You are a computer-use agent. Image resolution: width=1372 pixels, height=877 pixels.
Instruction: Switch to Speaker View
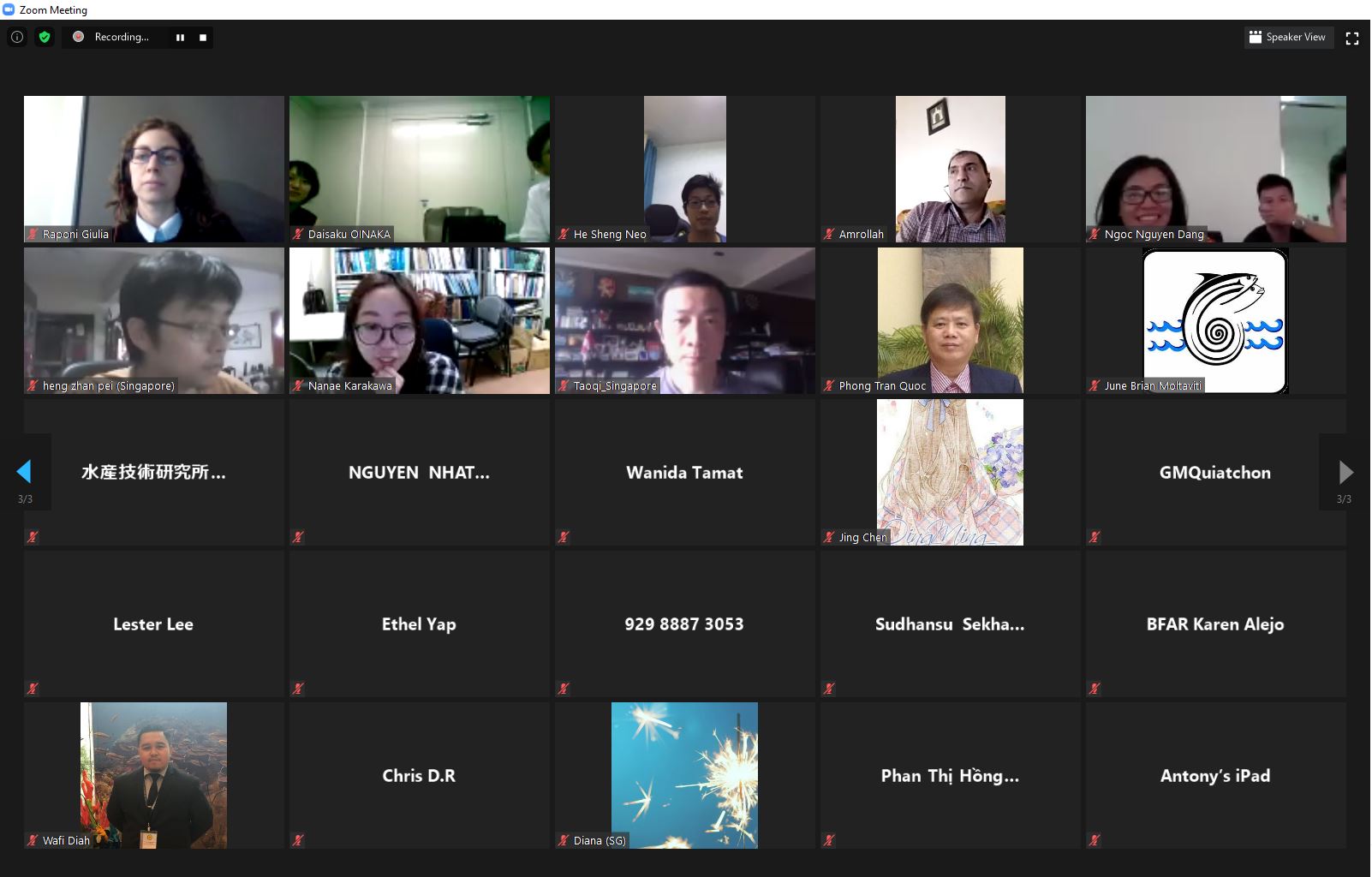pos(1288,37)
